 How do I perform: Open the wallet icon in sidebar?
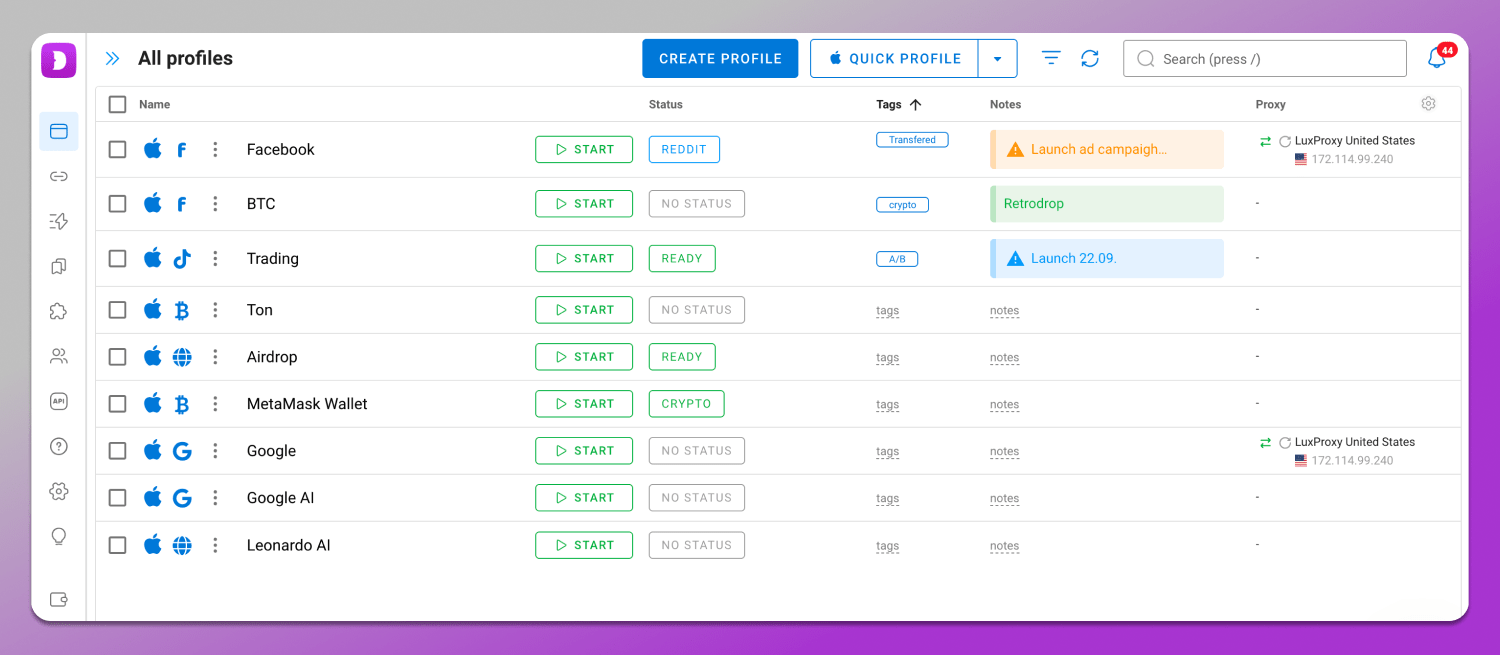(x=58, y=599)
